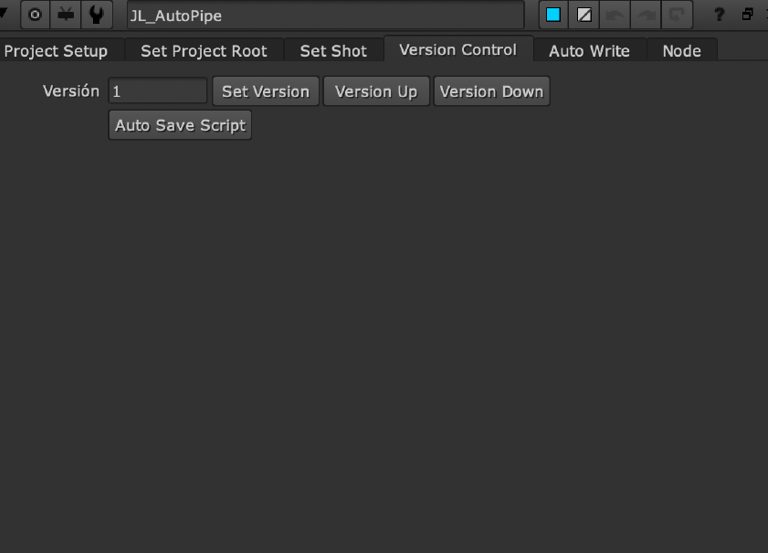Collapse the JL_AutoPipe properties panel arrow
Screen dimensions: 768x553
pos(3,13)
